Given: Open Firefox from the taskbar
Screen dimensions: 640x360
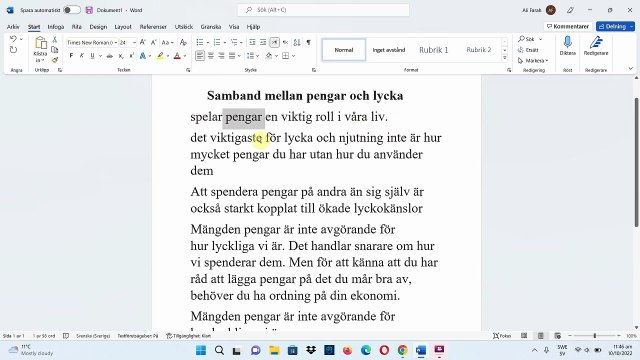Looking at the screenshot, I should (347, 350).
